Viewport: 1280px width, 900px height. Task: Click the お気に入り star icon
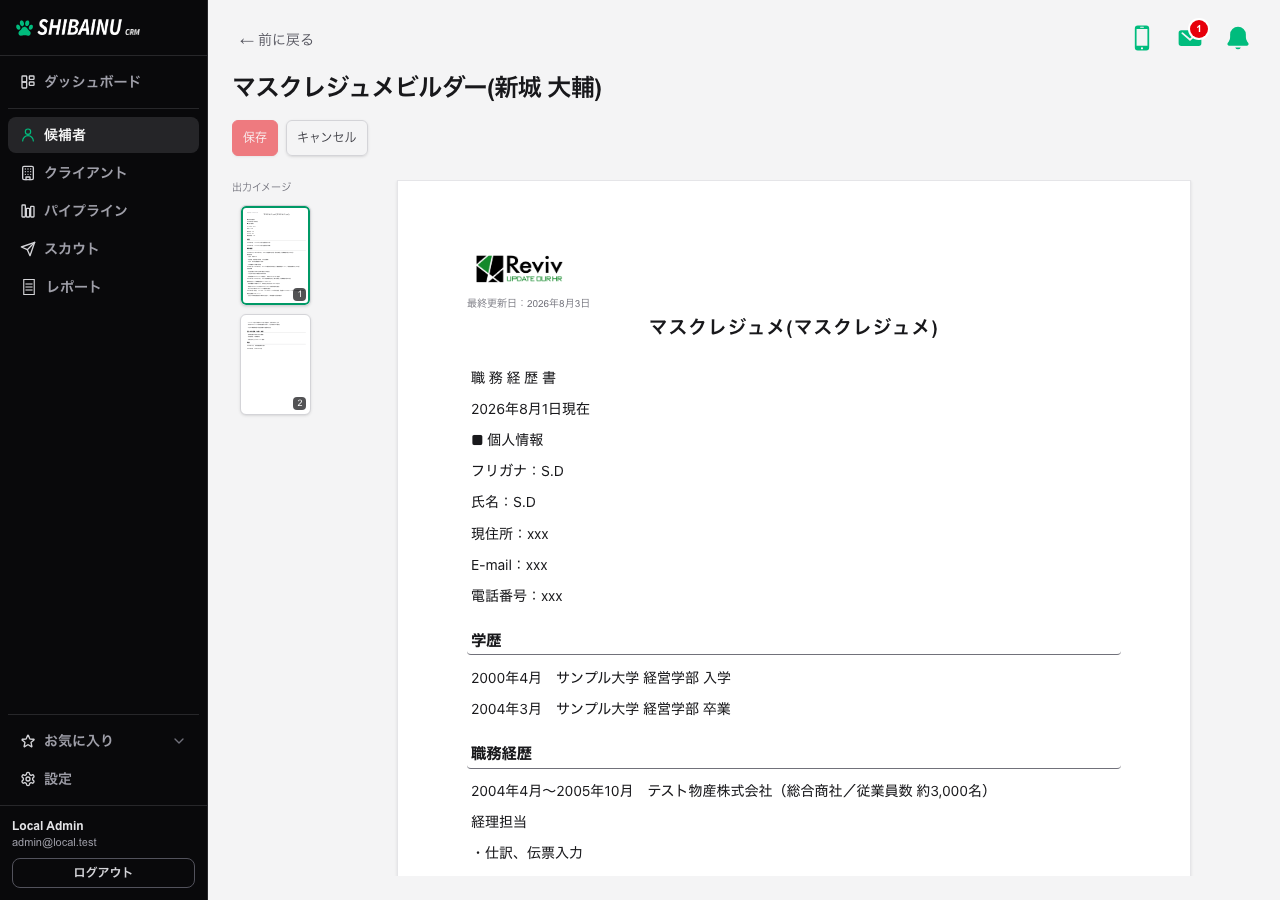[28, 741]
